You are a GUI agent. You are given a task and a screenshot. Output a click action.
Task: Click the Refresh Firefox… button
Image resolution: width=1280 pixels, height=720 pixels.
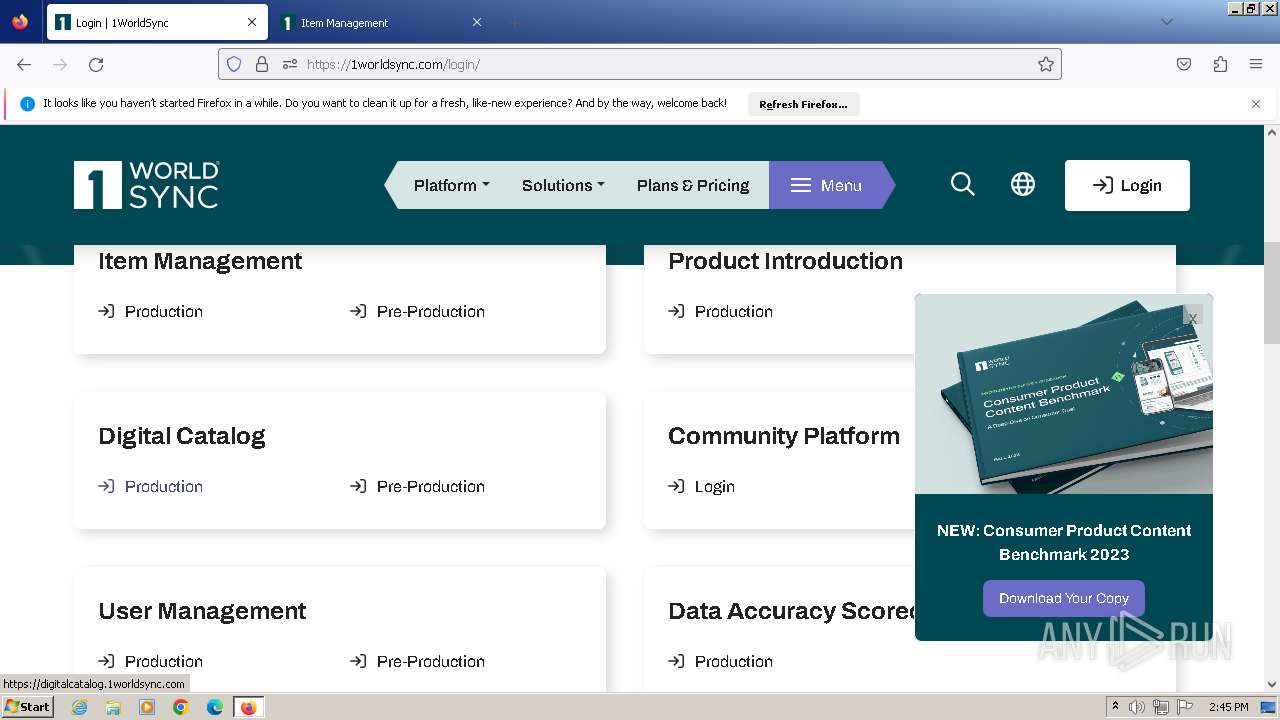tap(803, 104)
